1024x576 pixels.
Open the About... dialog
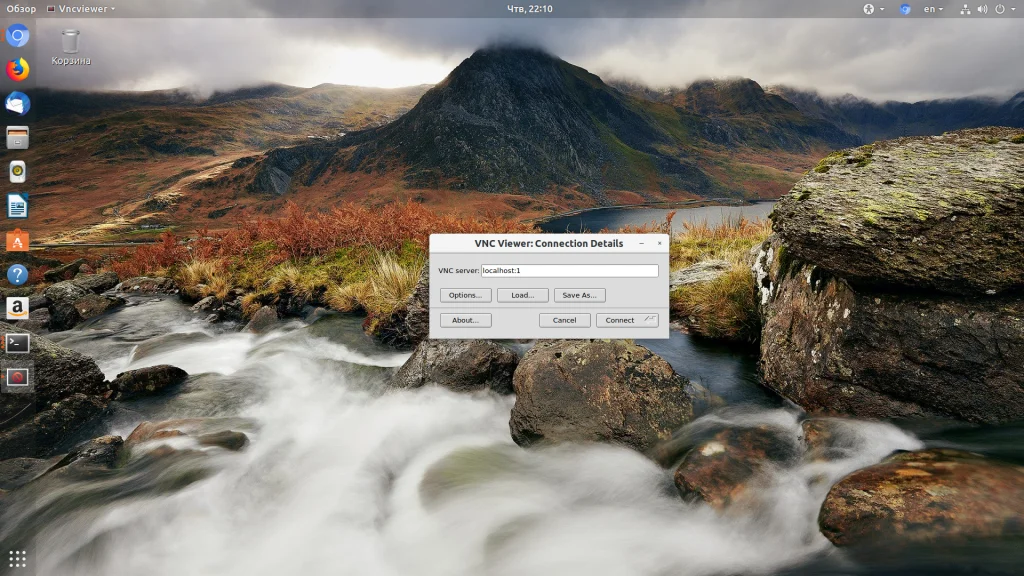tap(465, 320)
